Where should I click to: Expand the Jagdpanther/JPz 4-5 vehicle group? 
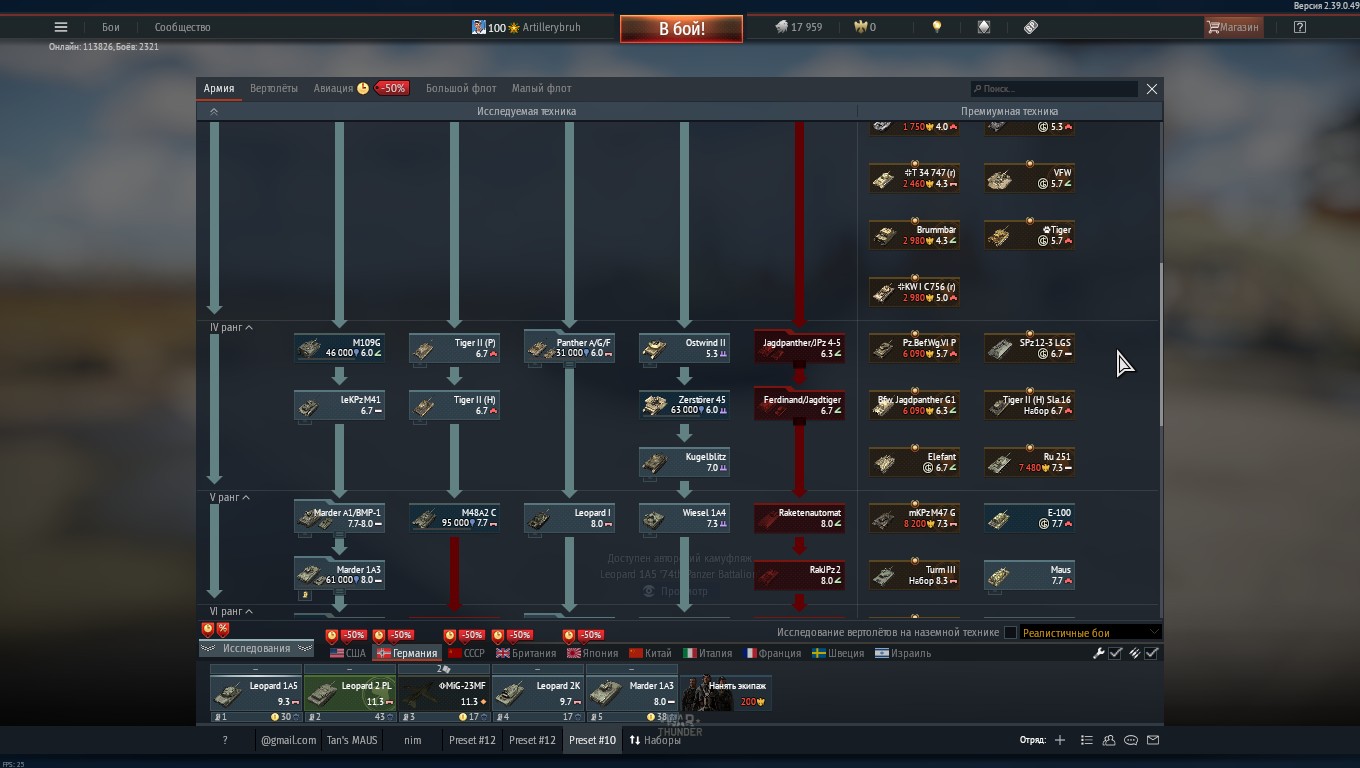[800, 348]
